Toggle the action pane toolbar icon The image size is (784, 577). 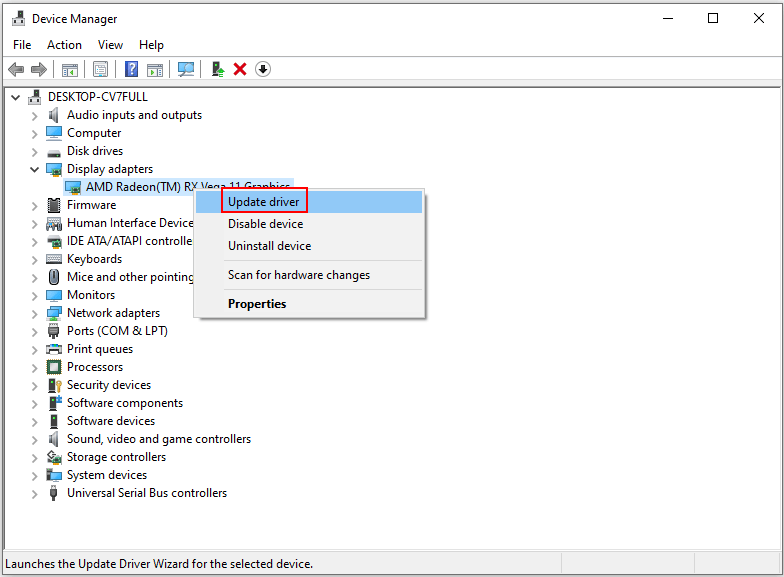click(x=155, y=70)
